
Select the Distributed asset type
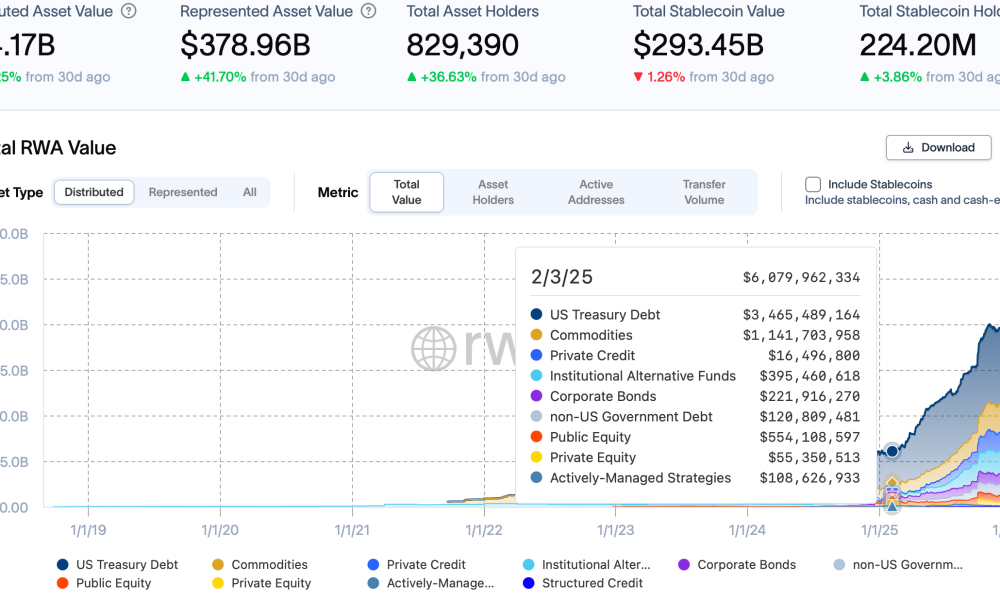click(x=94, y=192)
